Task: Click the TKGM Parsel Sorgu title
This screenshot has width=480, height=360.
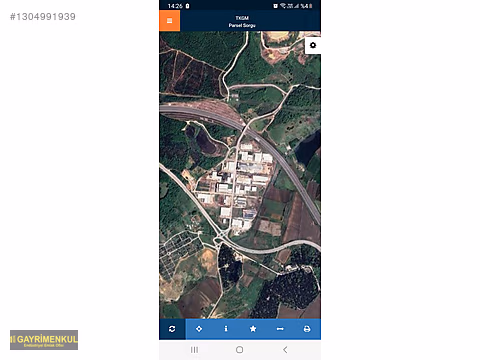Action: click(x=242, y=22)
